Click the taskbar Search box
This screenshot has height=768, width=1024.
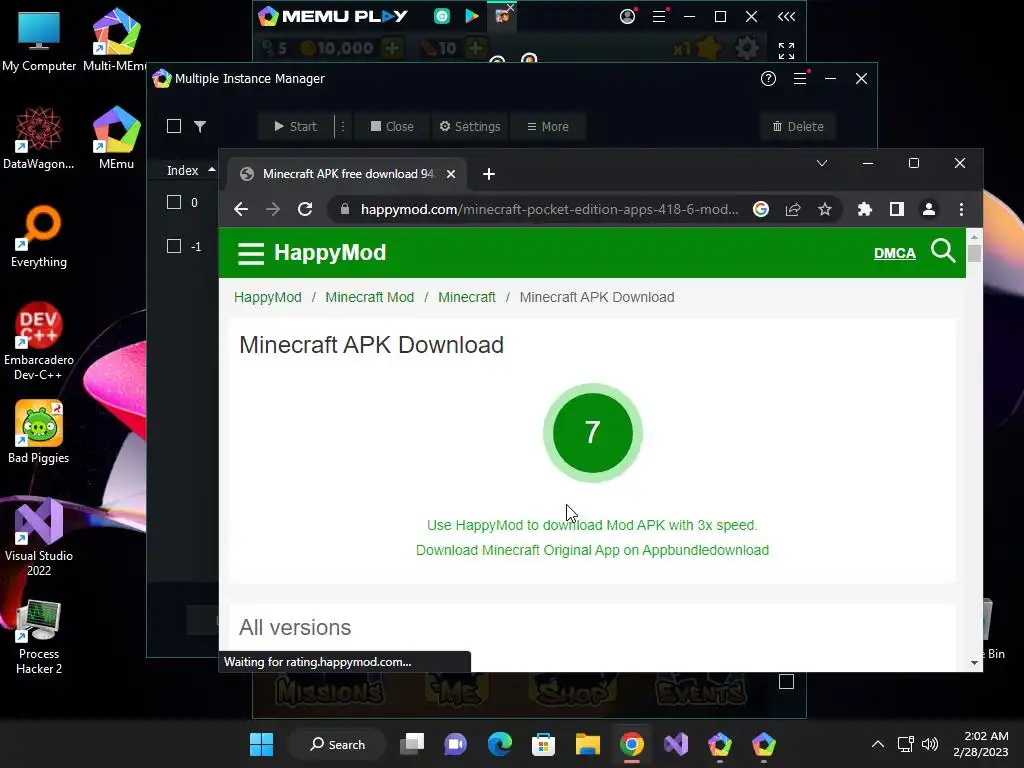[337, 744]
